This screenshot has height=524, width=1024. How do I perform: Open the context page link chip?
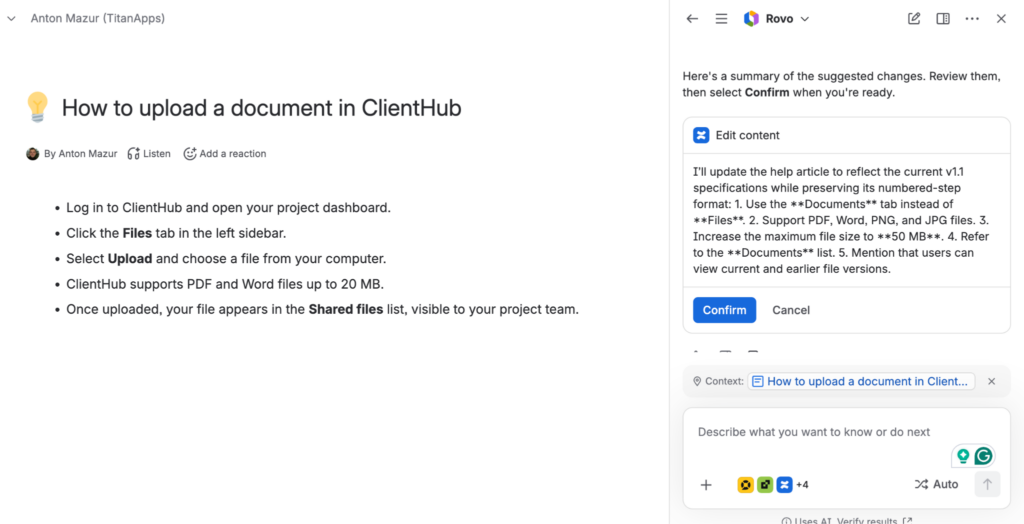(x=861, y=382)
